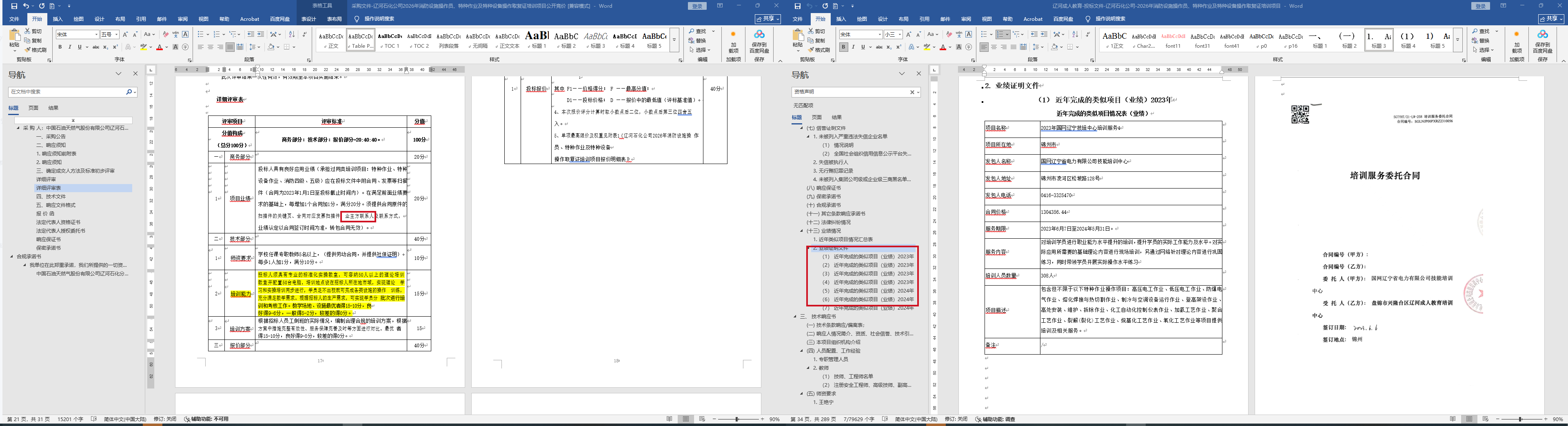Click the sort (A-Z) icon in the left ribbon
Image resolution: width=1568 pixels, height=426 pixels.
coord(292,35)
